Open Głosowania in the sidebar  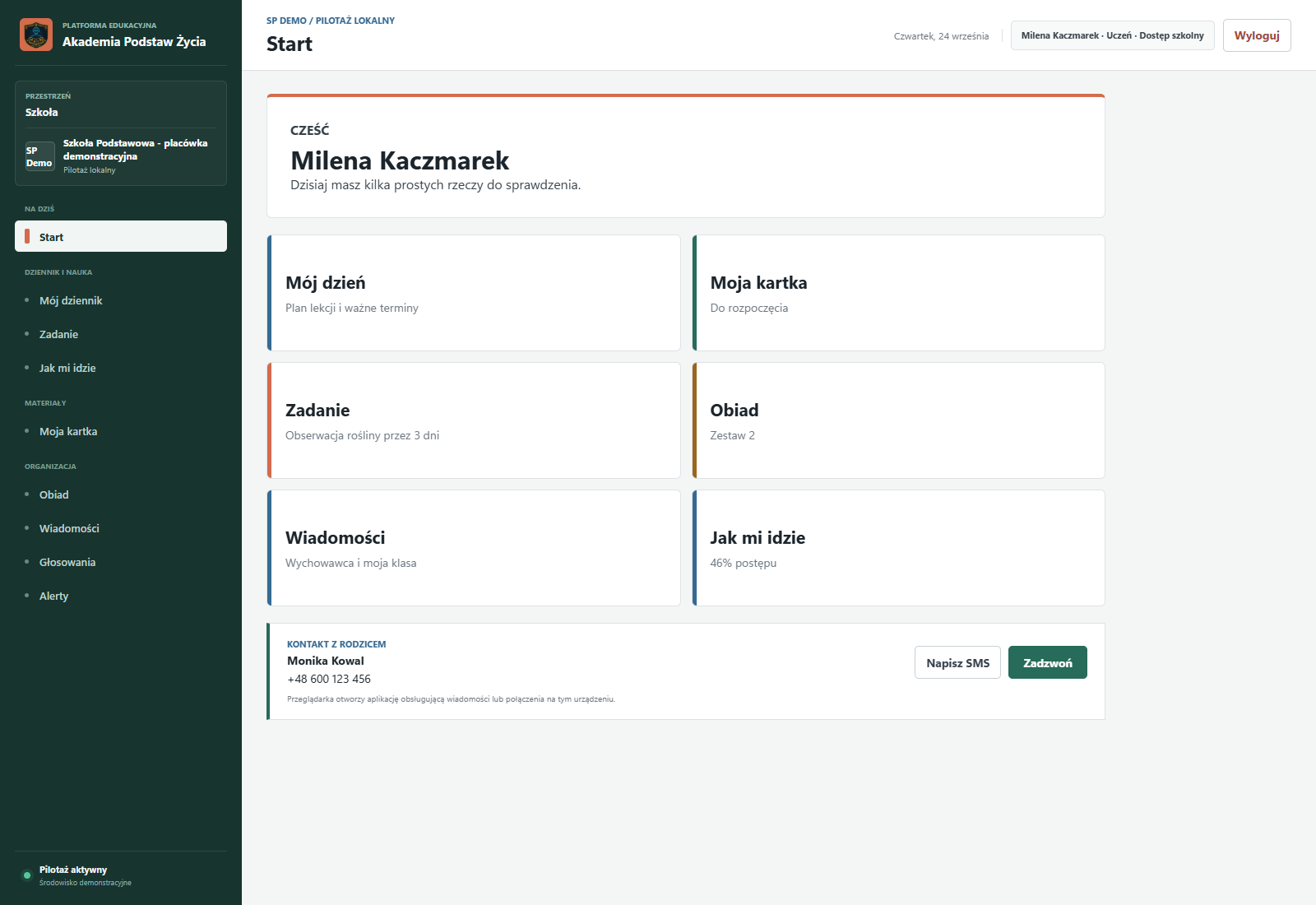[x=121, y=562]
